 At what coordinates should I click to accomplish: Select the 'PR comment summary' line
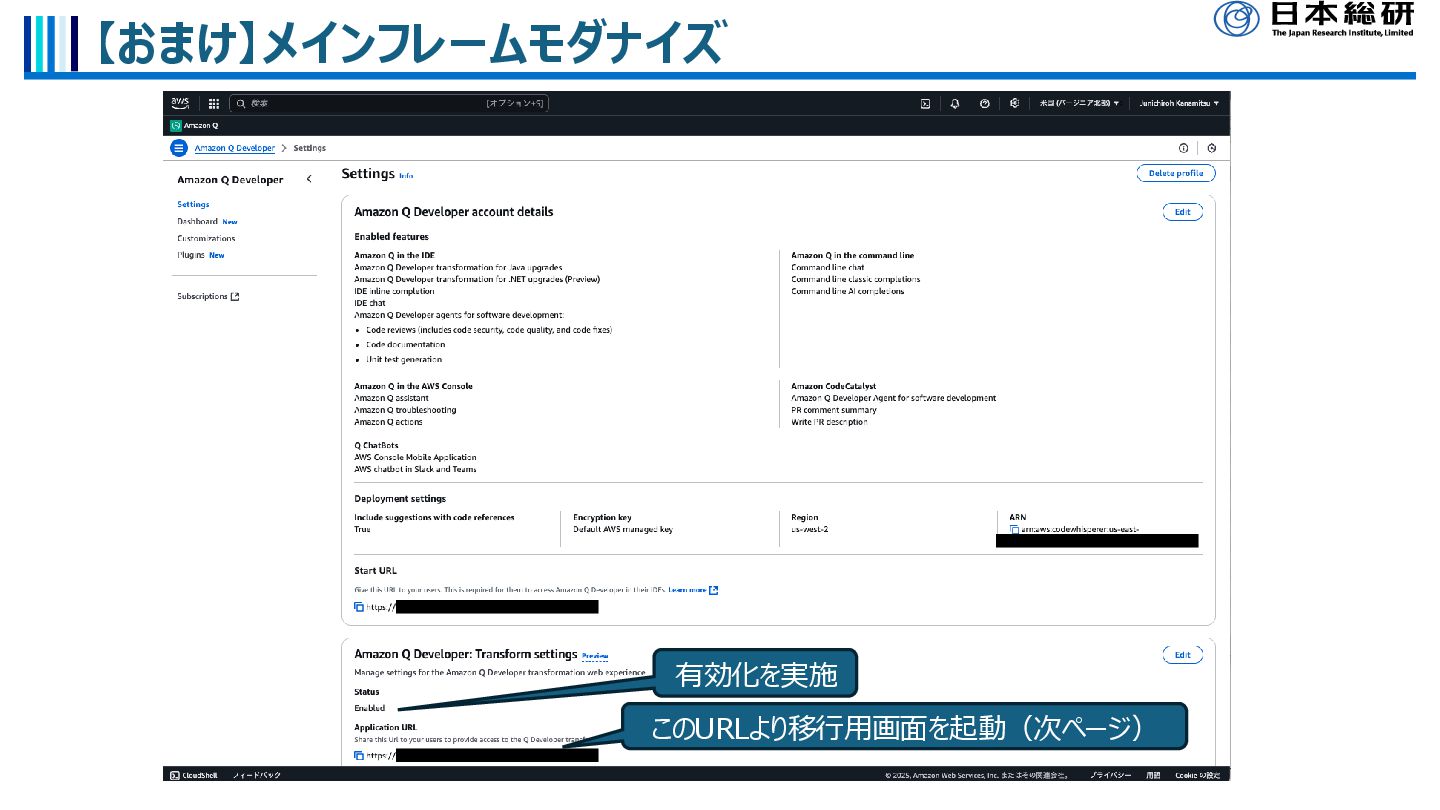point(834,410)
